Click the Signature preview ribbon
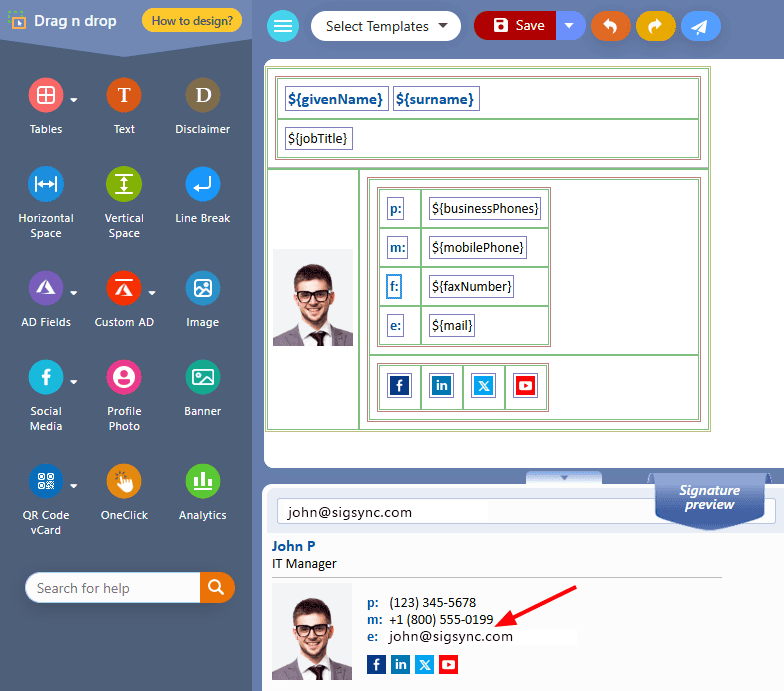 (710, 499)
